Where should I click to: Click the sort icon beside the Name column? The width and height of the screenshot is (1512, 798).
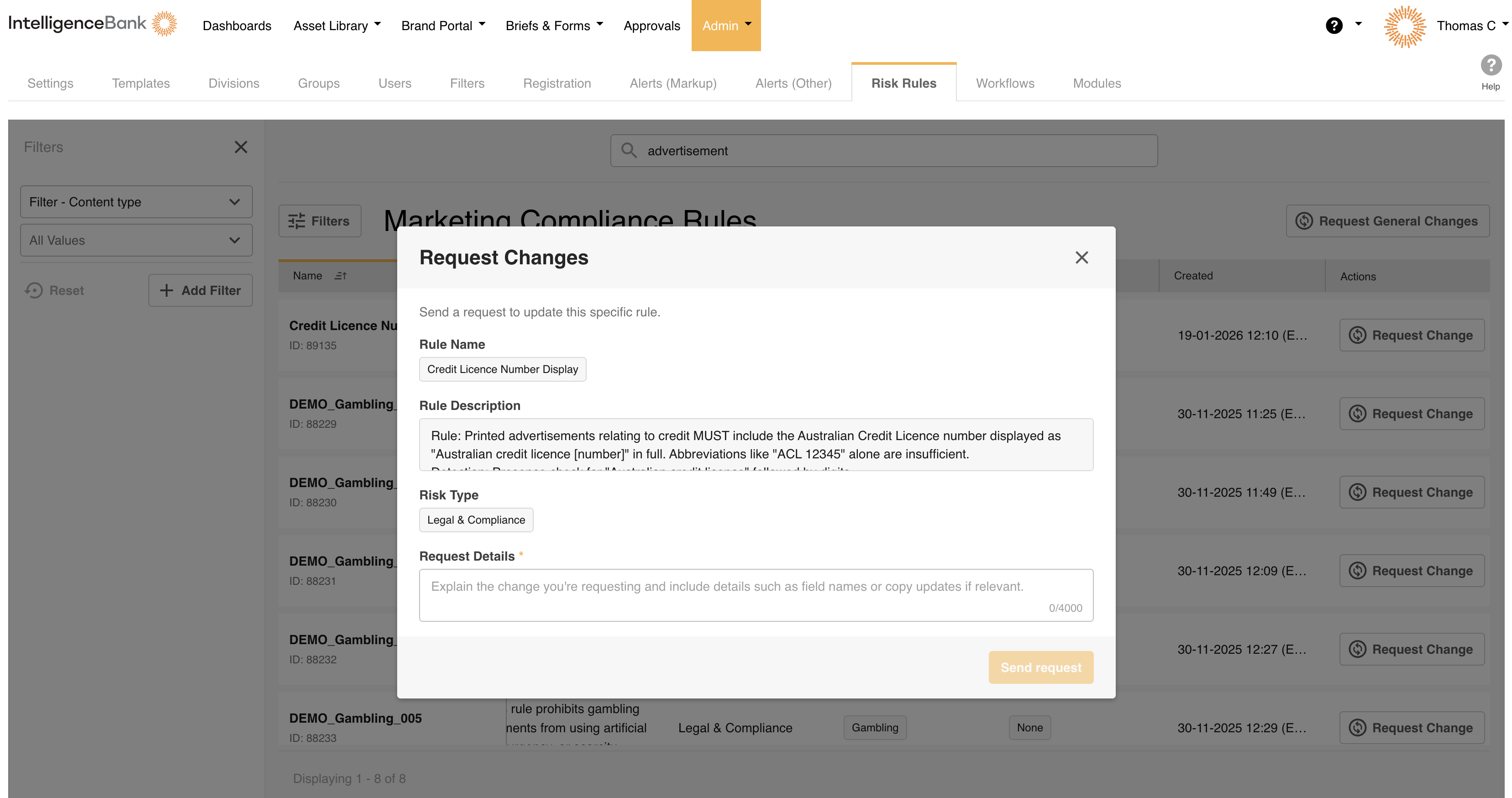(x=341, y=275)
